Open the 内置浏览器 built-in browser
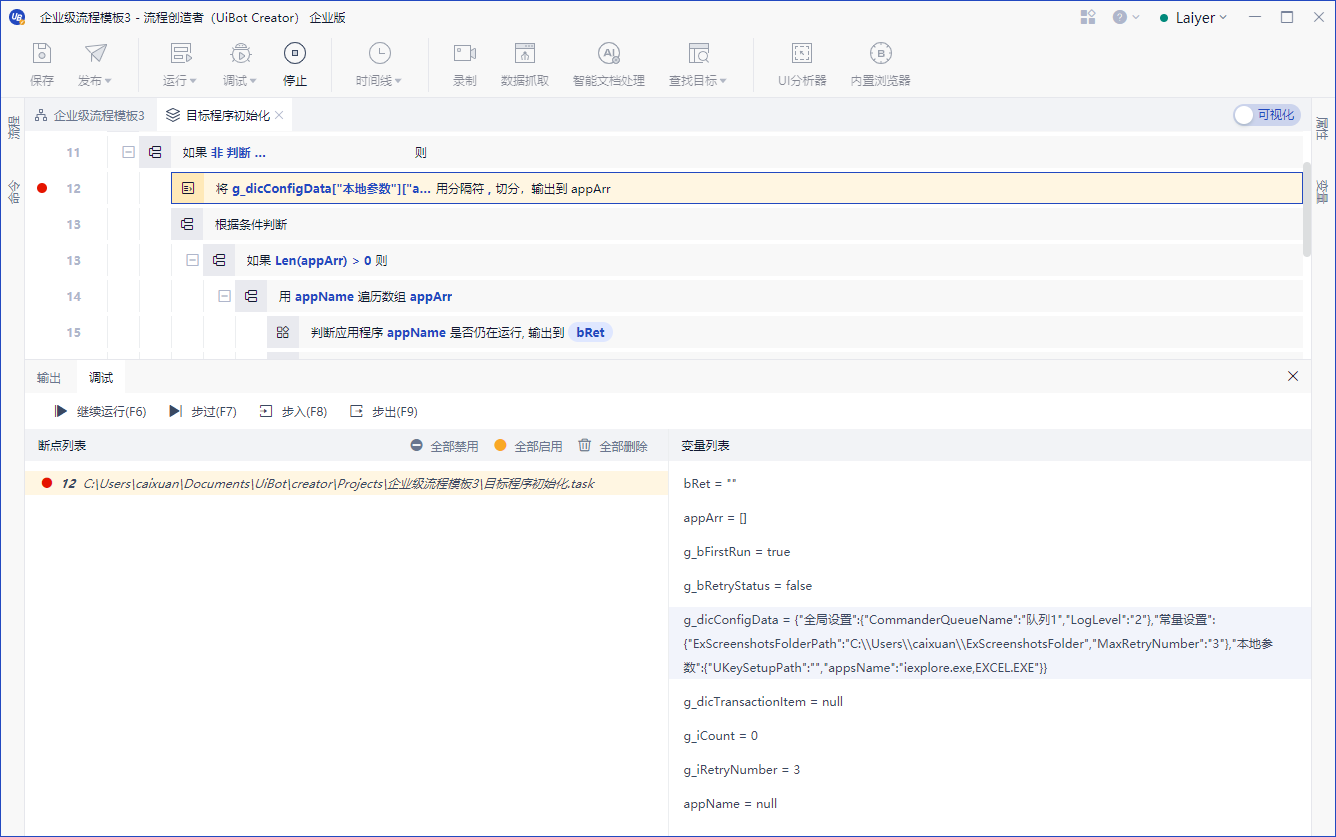Image resolution: width=1336 pixels, height=837 pixels. tap(880, 66)
